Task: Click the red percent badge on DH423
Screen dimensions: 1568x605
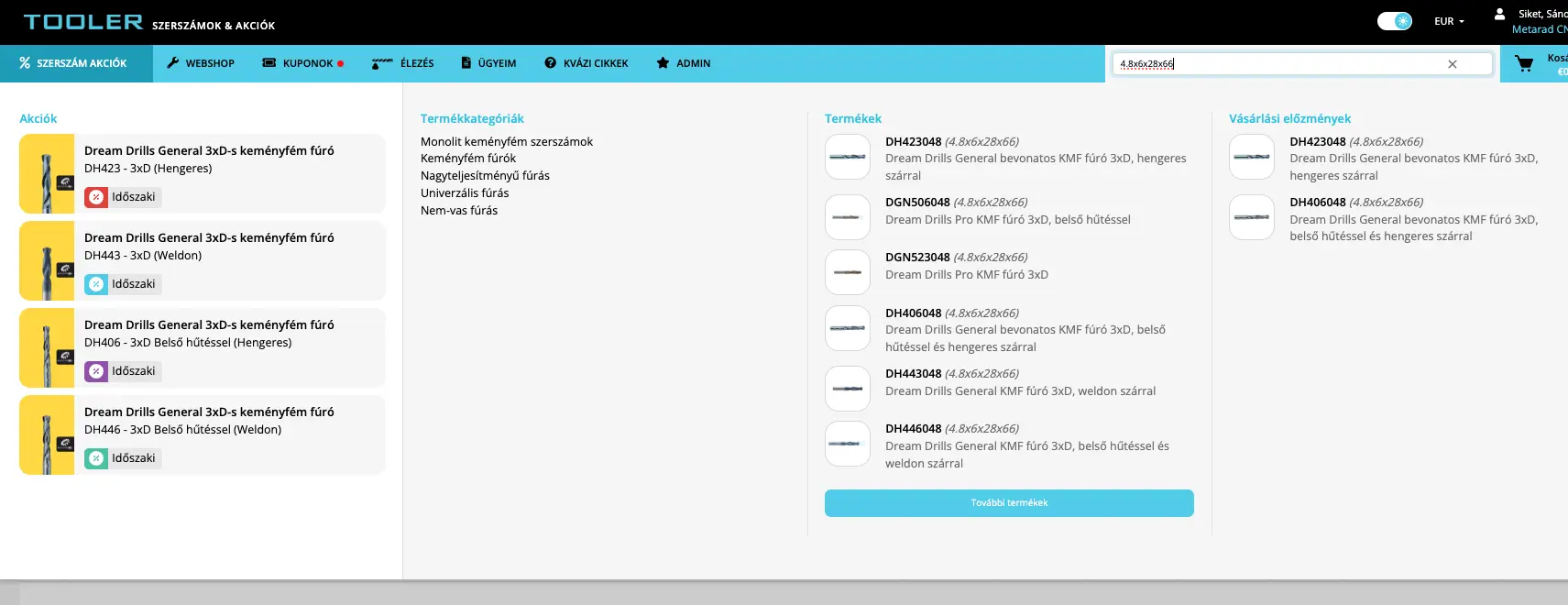Action: (x=96, y=197)
